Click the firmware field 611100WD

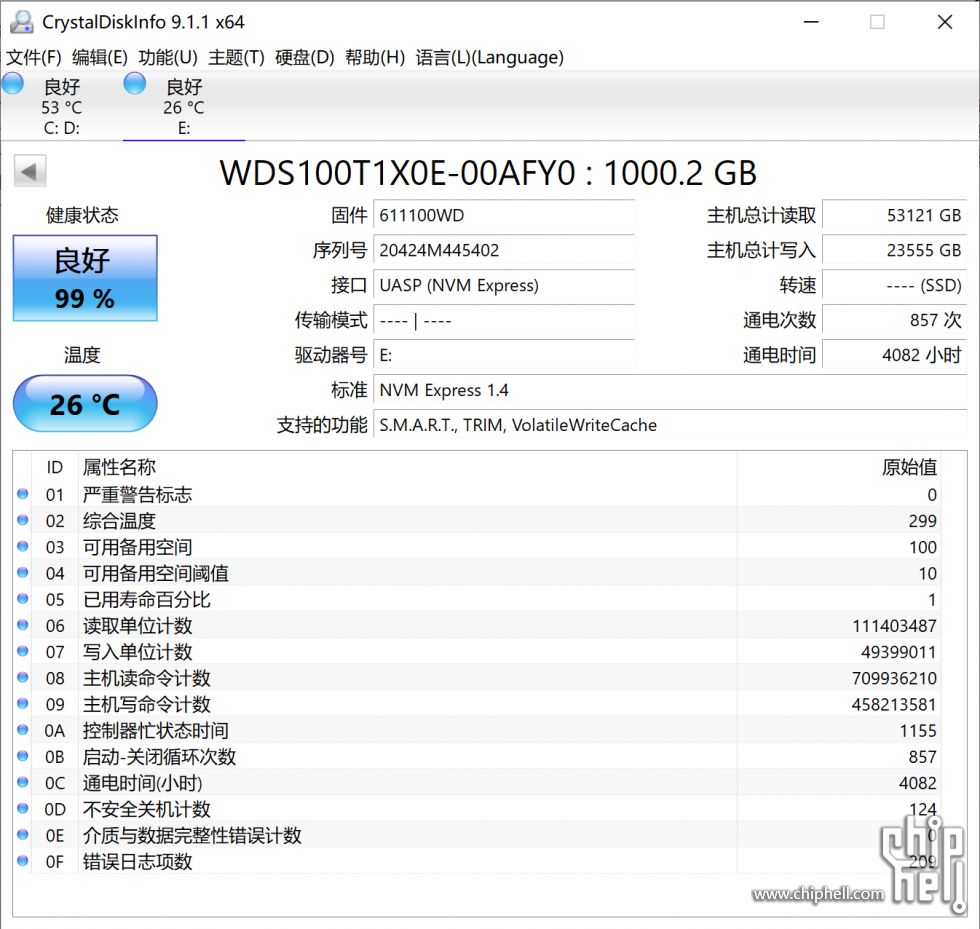(x=504, y=216)
